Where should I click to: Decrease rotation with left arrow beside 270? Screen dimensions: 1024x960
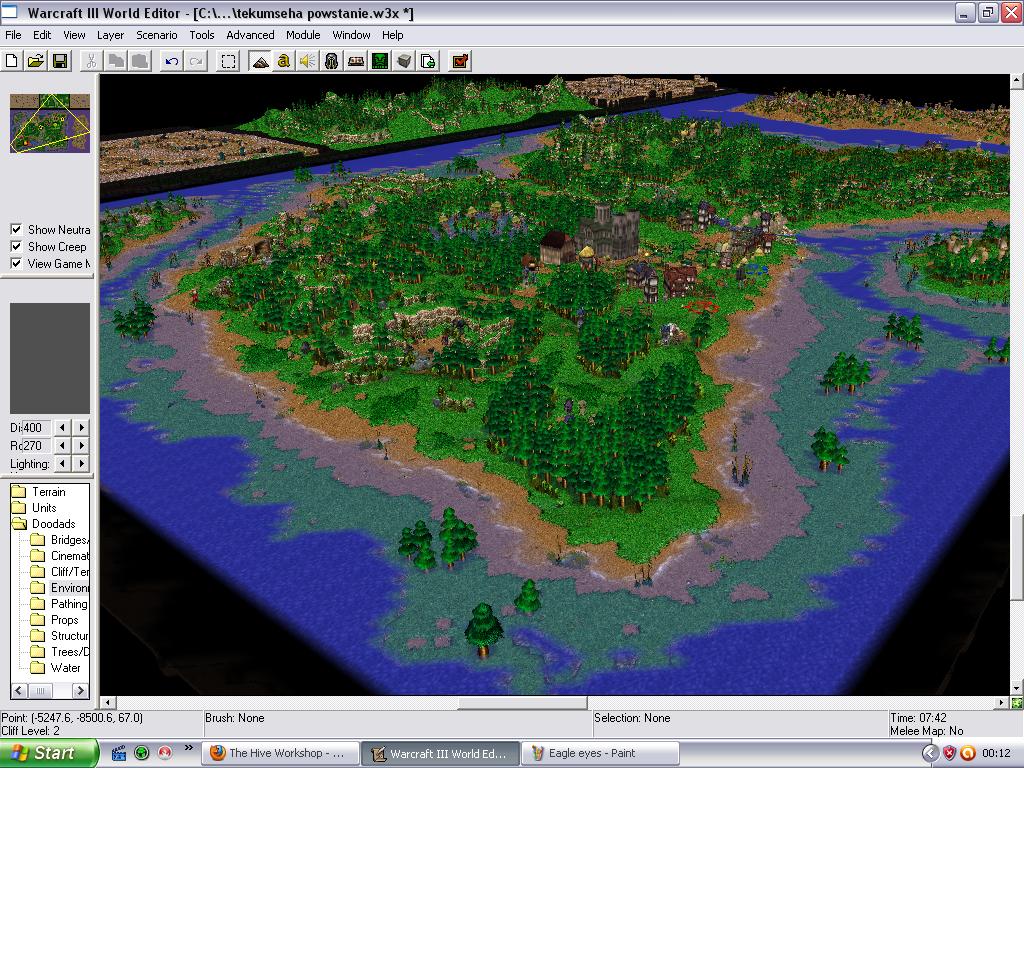pos(62,445)
